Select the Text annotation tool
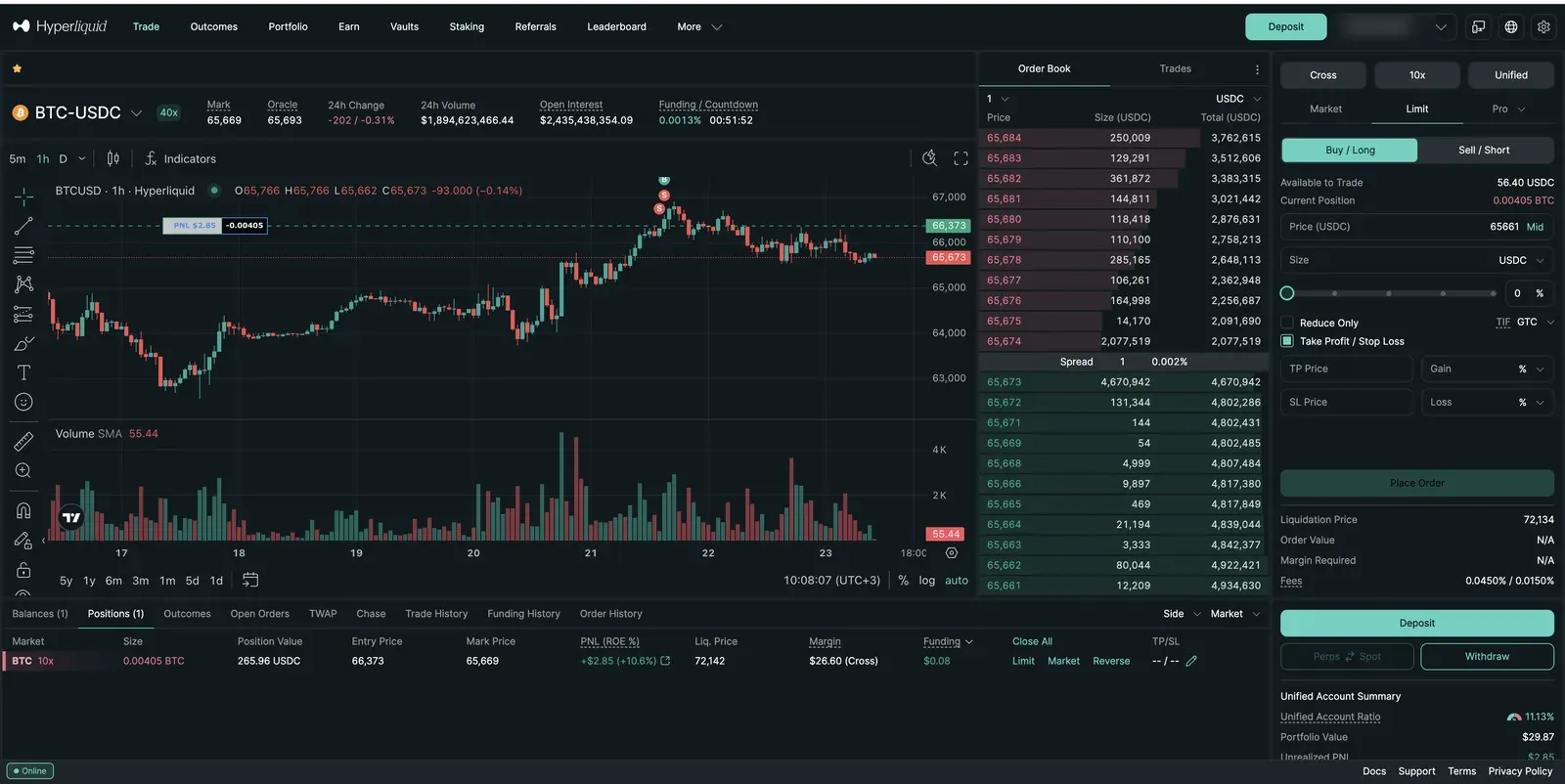This screenshot has height=784, width=1565. (23, 372)
